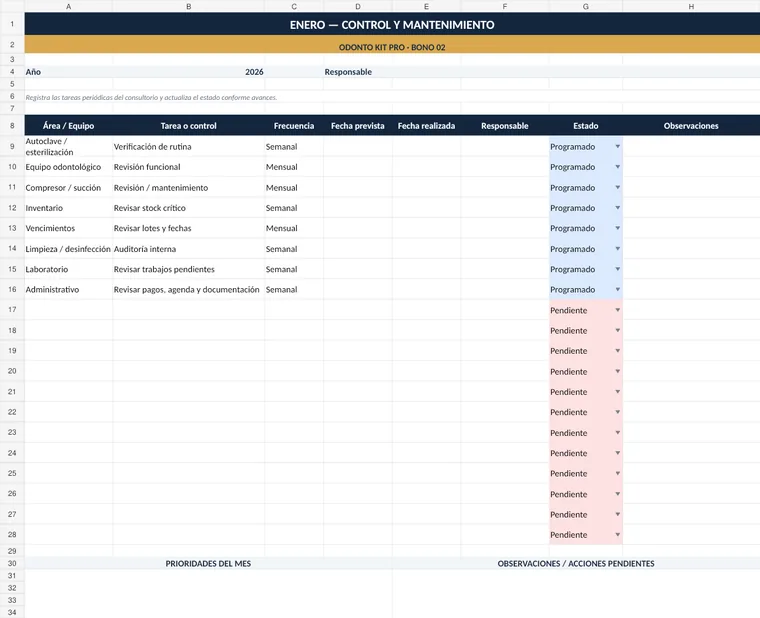Screen dimensions: 760x618
Task: Open the Pendiente dropdown in row 21
Action: click(x=618, y=392)
